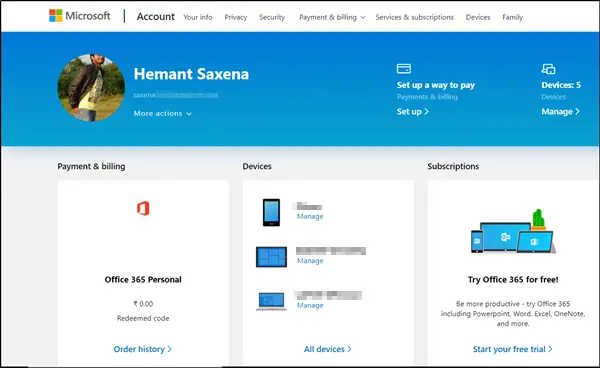Click the Try Office 365 for free! heading
The height and width of the screenshot is (368, 600).
(x=513, y=280)
